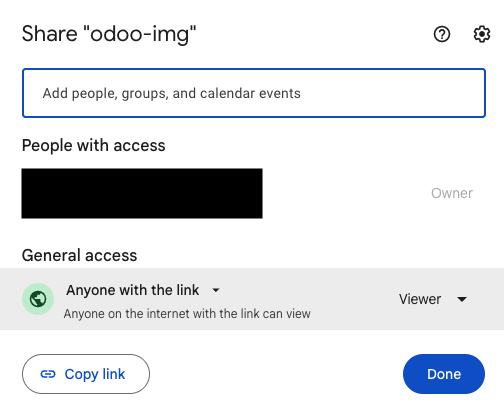Image resolution: width=504 pixels, height=413 pixels.
Task: Click the redacted owner account entry
Action: click(x=142, y=193)
